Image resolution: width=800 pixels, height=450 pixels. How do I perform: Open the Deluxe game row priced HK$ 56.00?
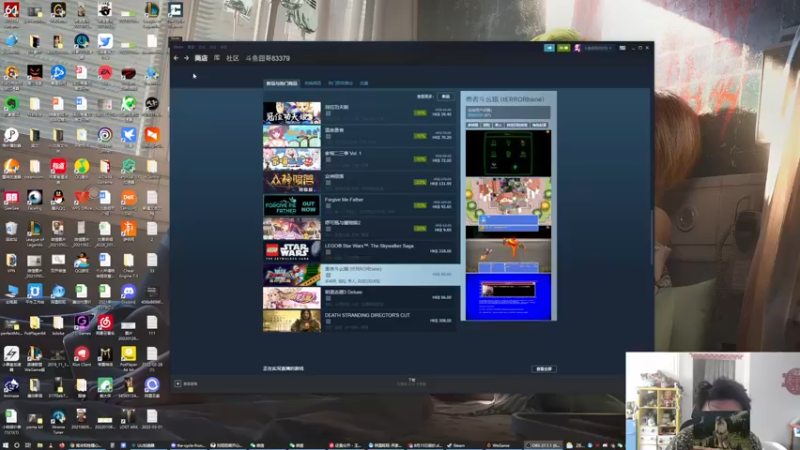coord(359,298)
